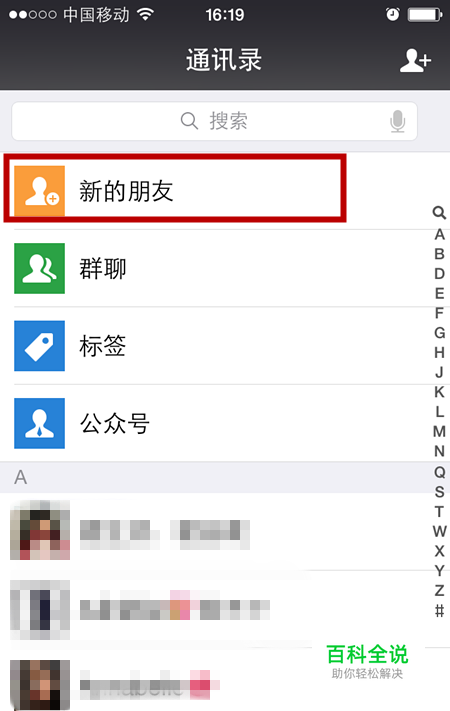
Task: Tap the magnifier icon in index sidebar
Action: pos(439,213)
